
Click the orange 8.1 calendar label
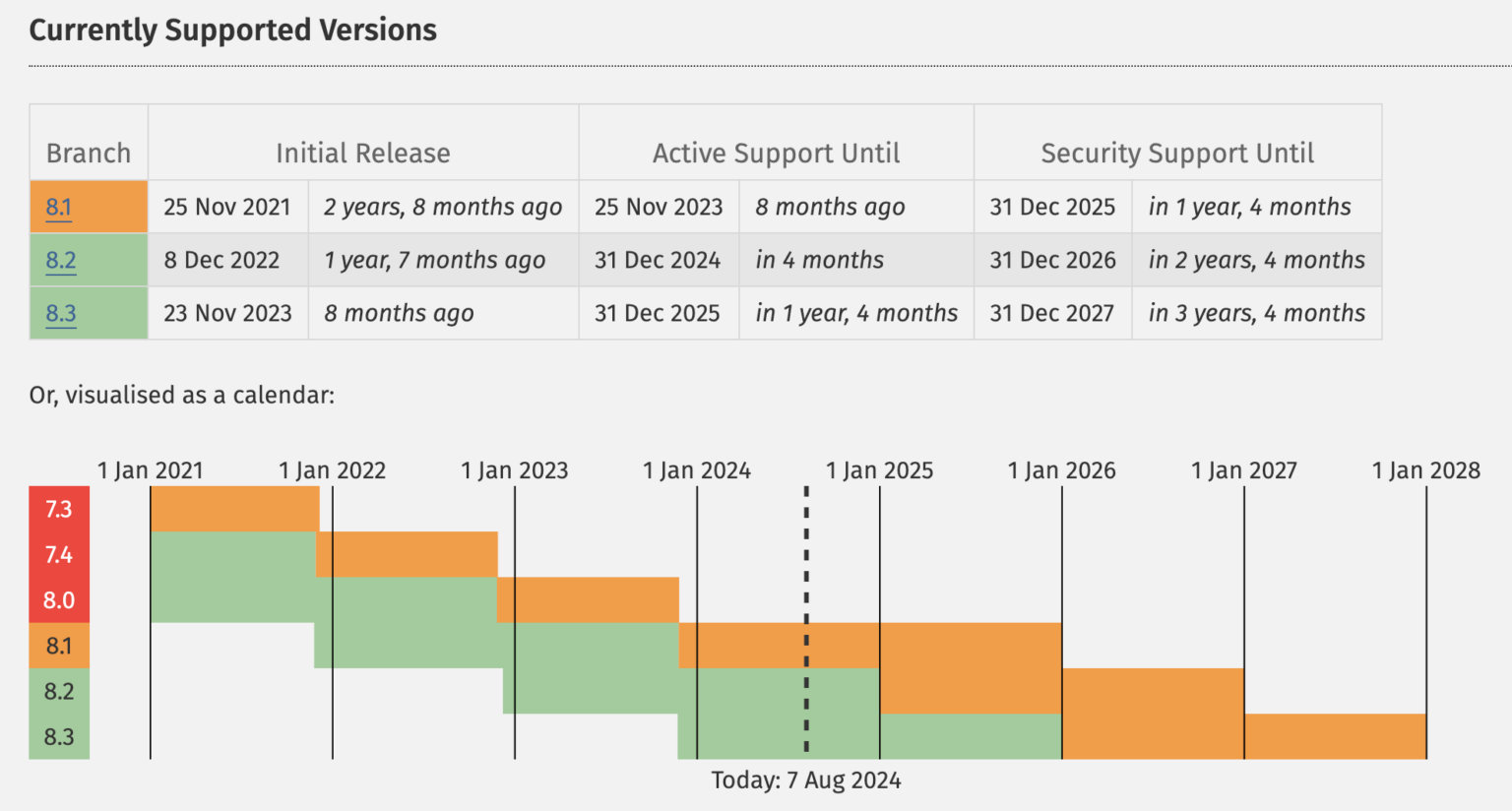(x=59, y=646)
